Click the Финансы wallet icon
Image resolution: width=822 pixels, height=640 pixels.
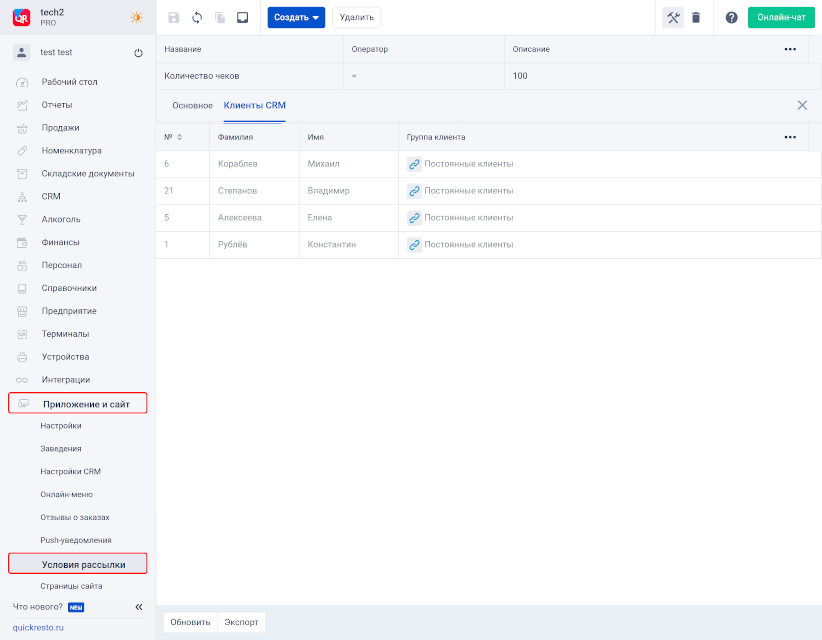point(22,243)
